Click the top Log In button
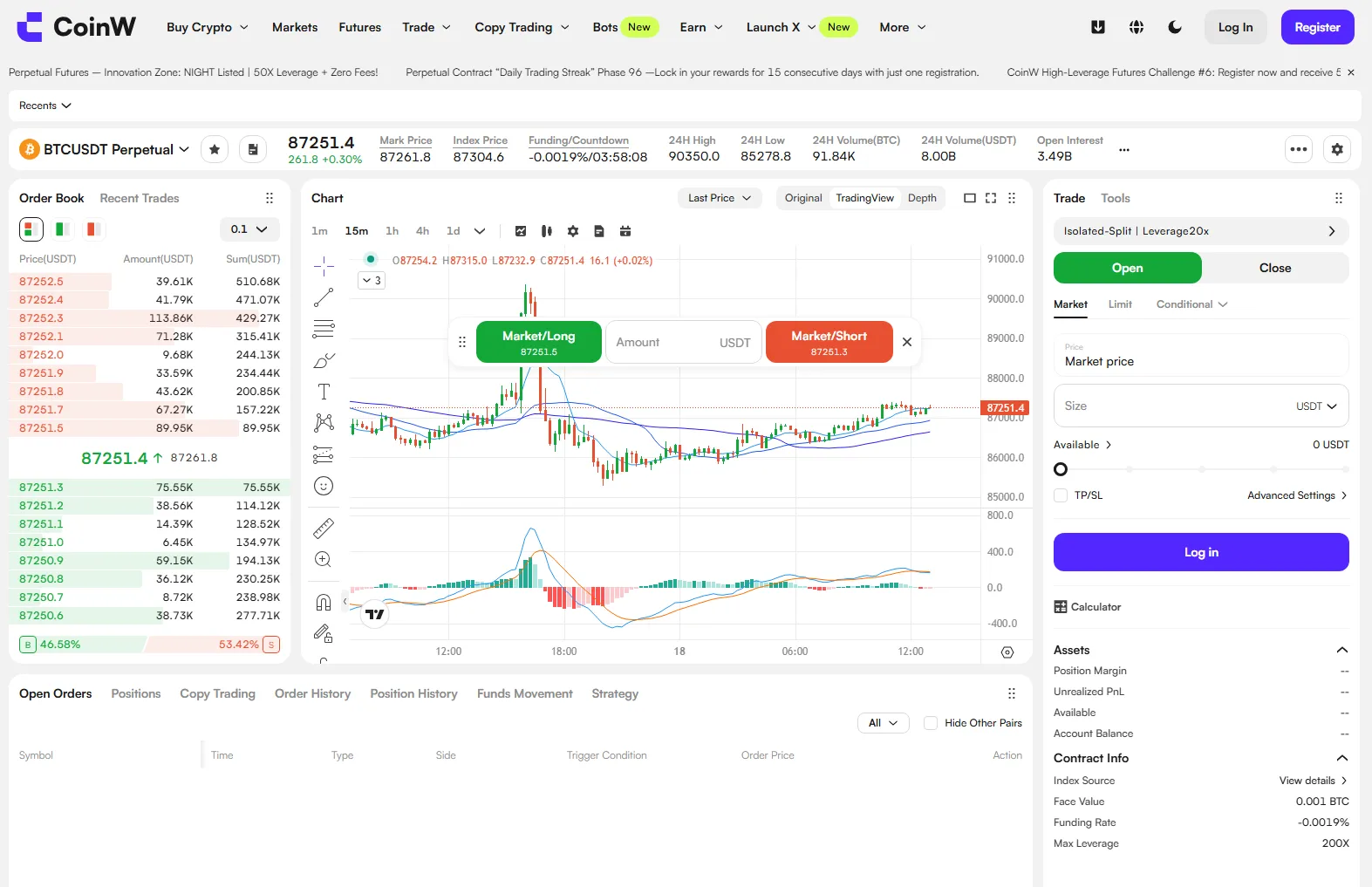This screenshot has height=887, width=1372. (x=1235, y=27)
